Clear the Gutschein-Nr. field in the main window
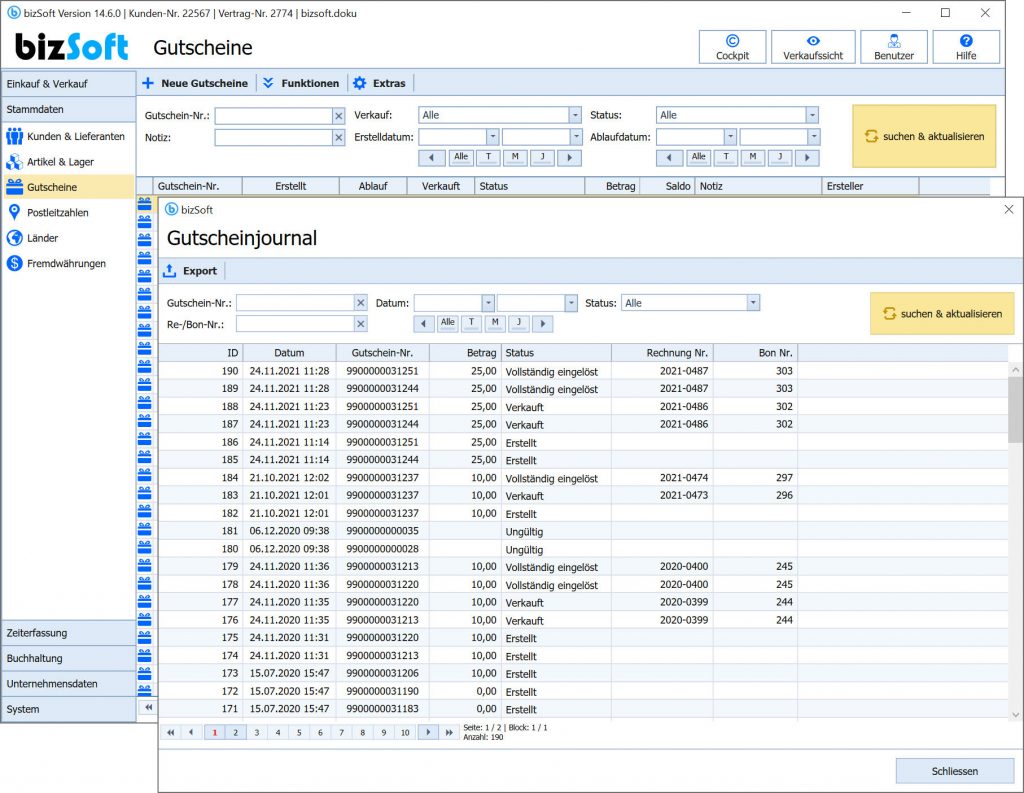Viewport: 1024px width, 793px height. coord(338,116)
